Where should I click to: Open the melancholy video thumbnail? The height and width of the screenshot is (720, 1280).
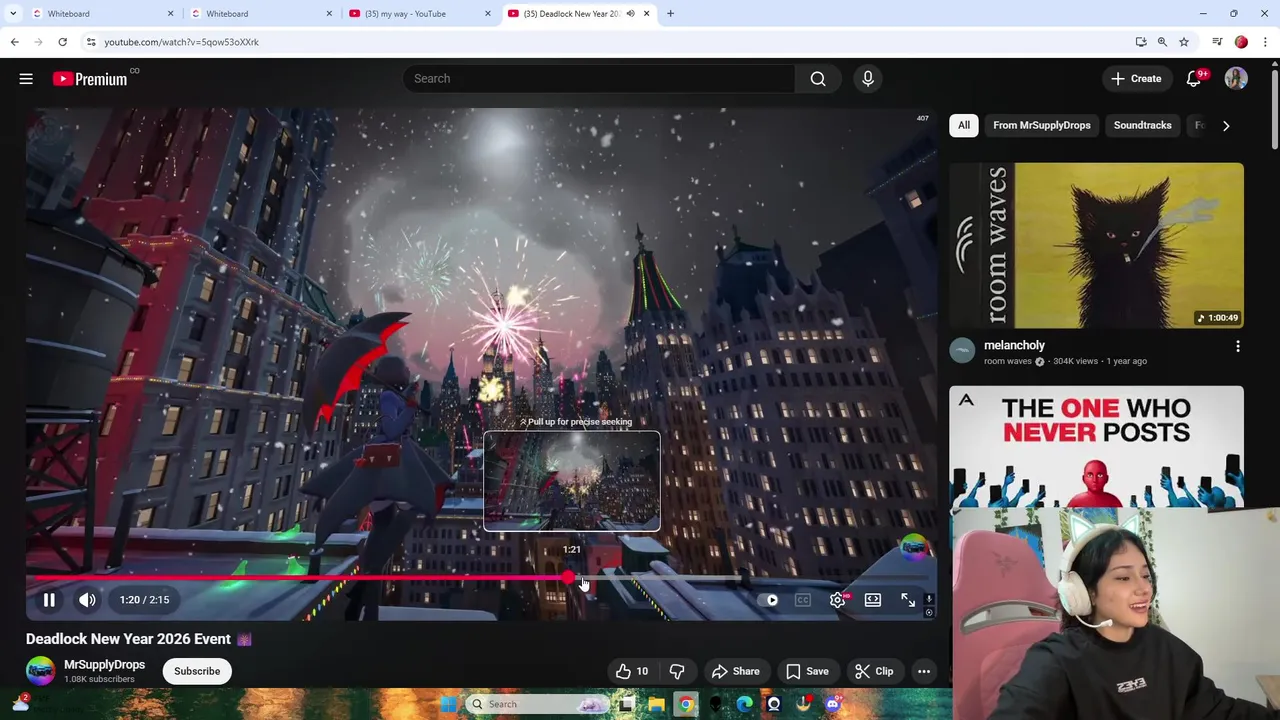point(1096,245)
